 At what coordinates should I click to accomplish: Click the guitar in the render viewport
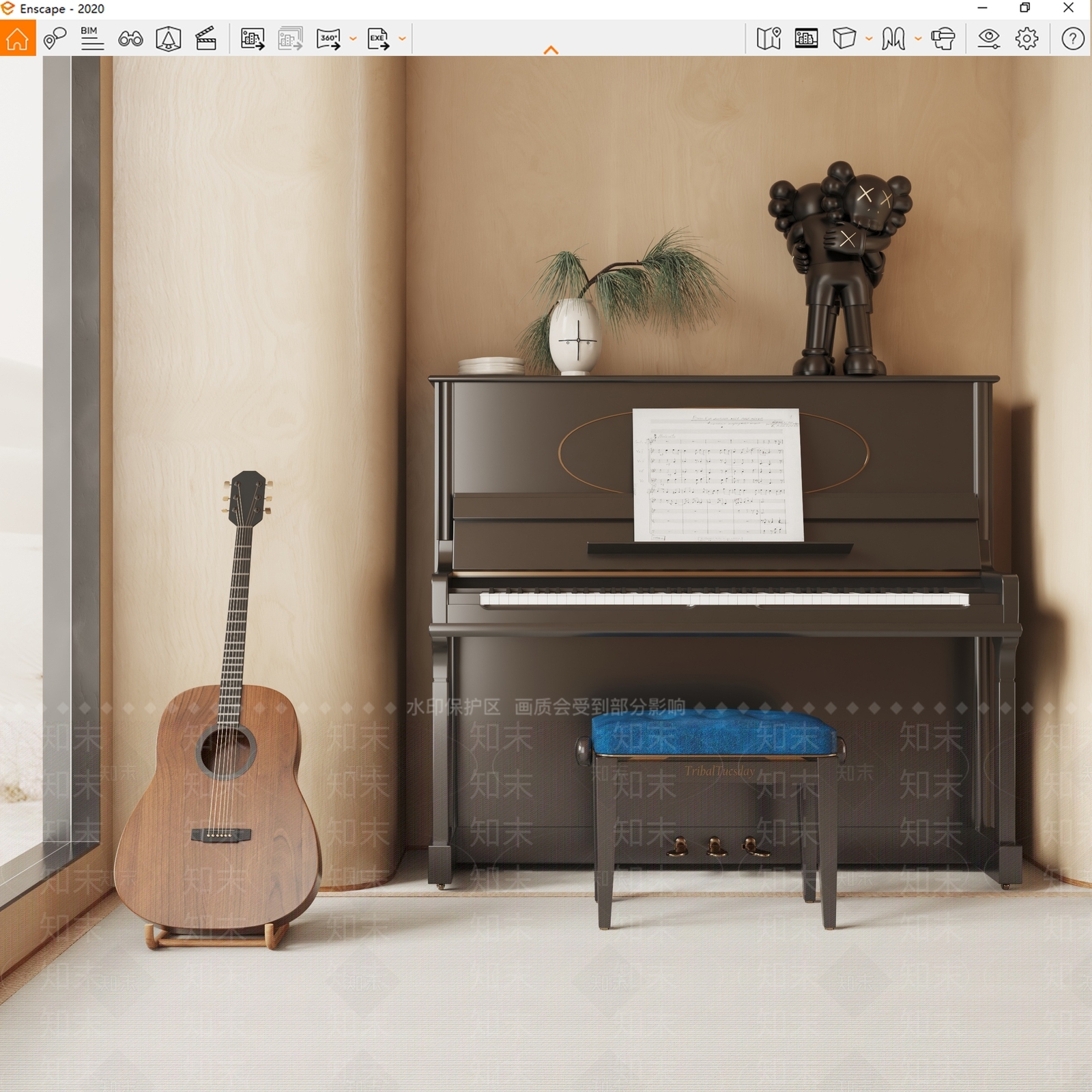coord(218,710)
